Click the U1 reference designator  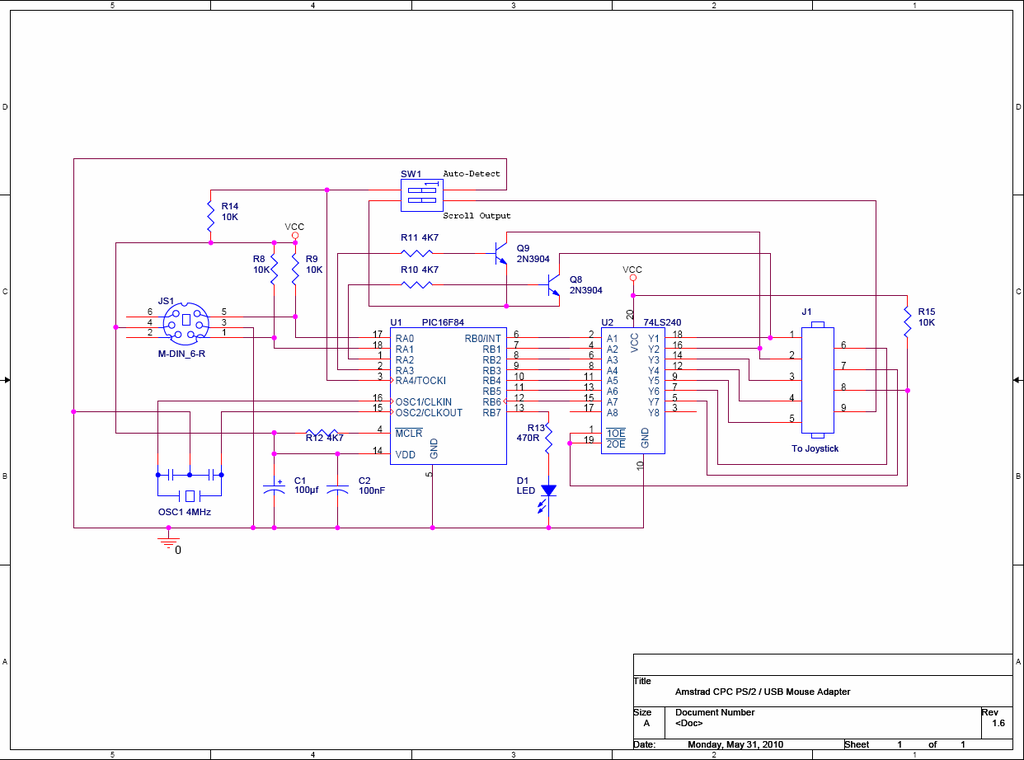[x=396, y=323]
